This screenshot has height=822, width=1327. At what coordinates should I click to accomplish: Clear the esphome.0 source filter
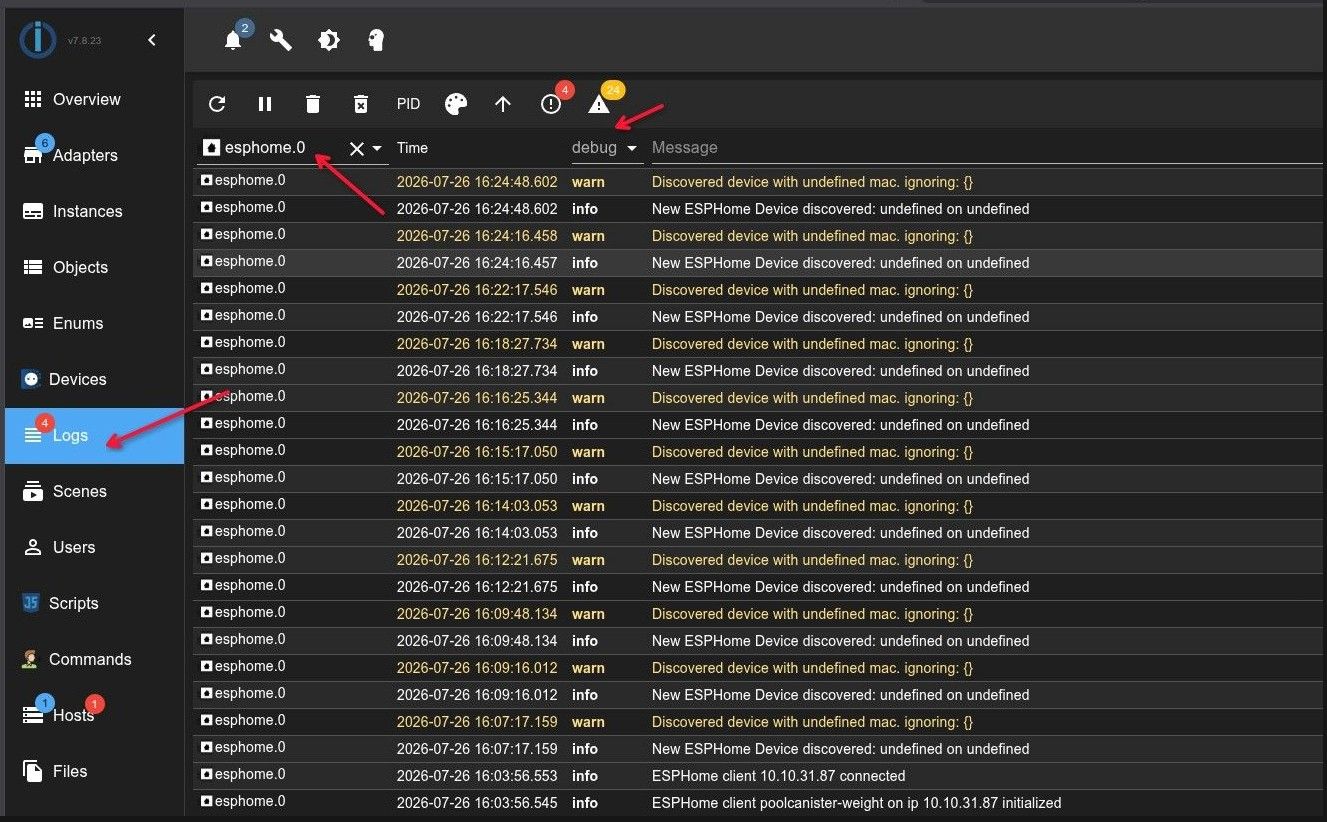click(x=356, y=148)
